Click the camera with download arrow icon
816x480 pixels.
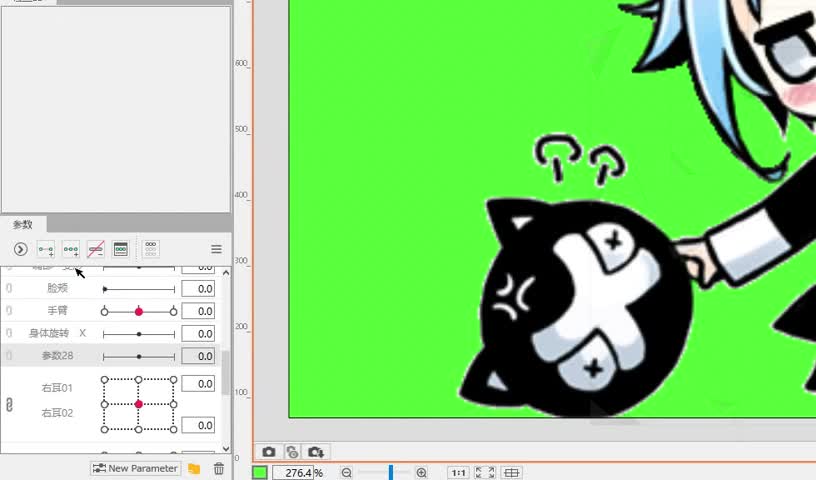316,452
